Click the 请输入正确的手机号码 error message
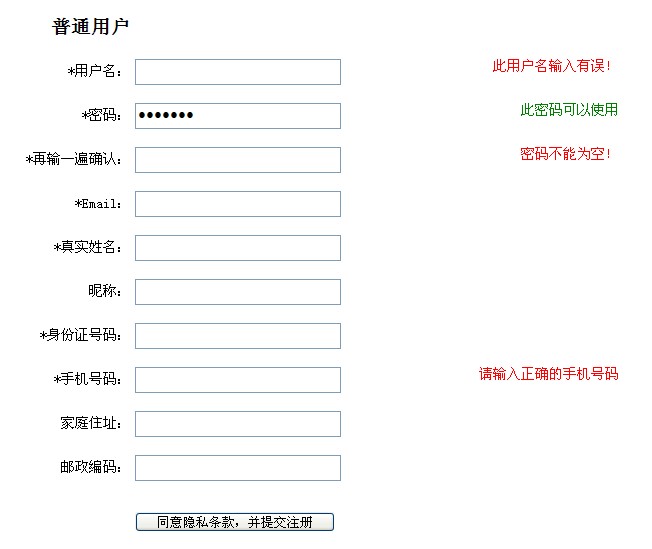 [x=548, y=374]
